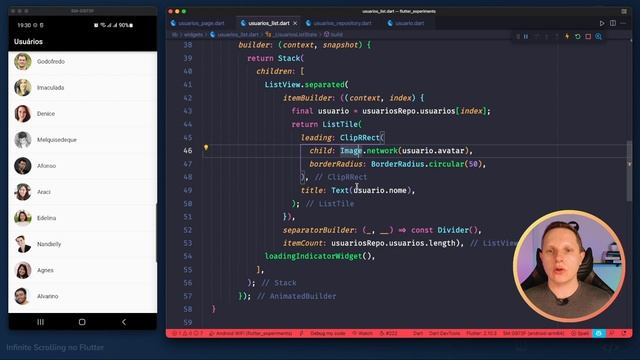Click the editor vertical scrollbar thumb
Image resolution: width=640 pixels, height=360 pixels.
(x=629, y=171)
